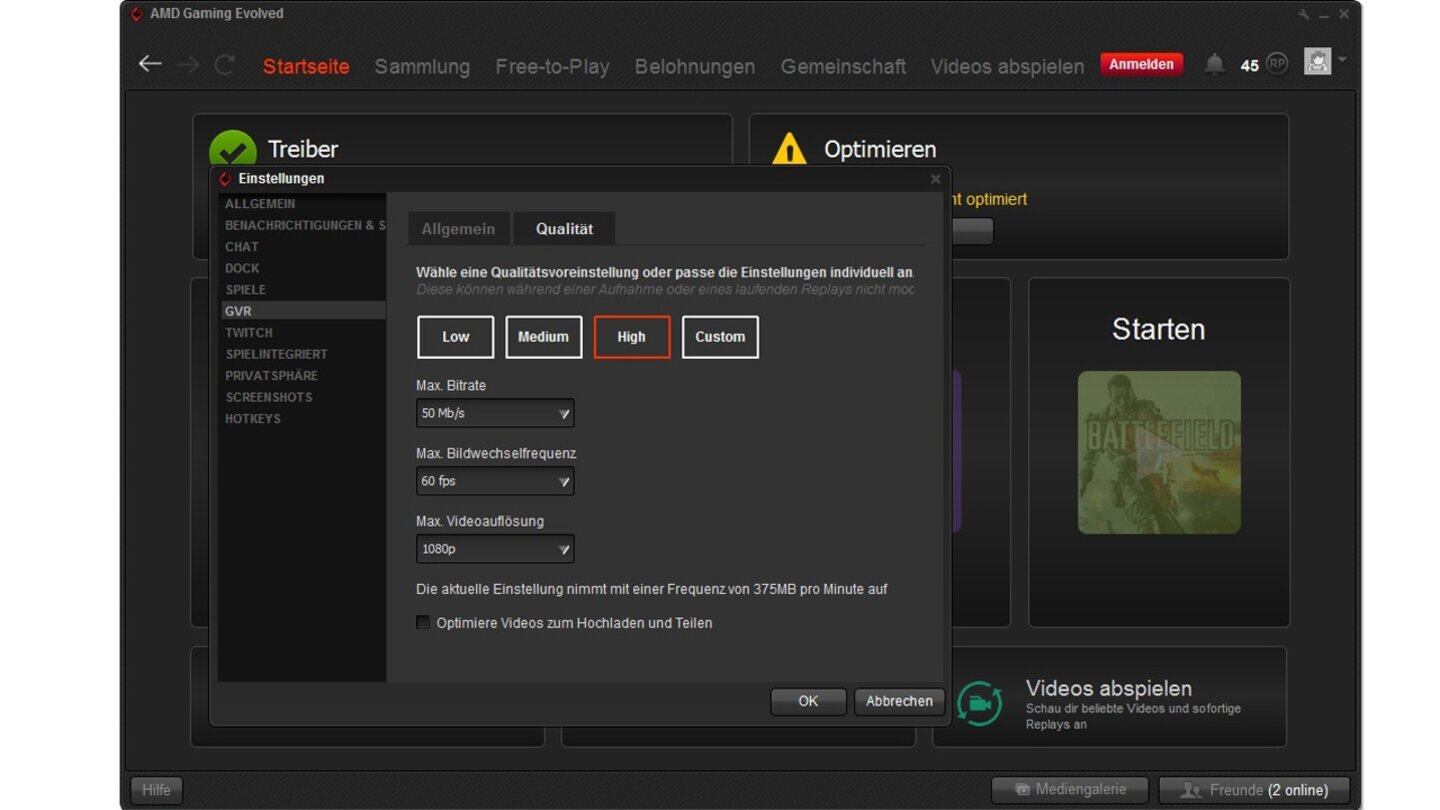Screen dimensions: 1440x810
Task: Click the Videos abspielen camera icon
Action: (979, 704)
